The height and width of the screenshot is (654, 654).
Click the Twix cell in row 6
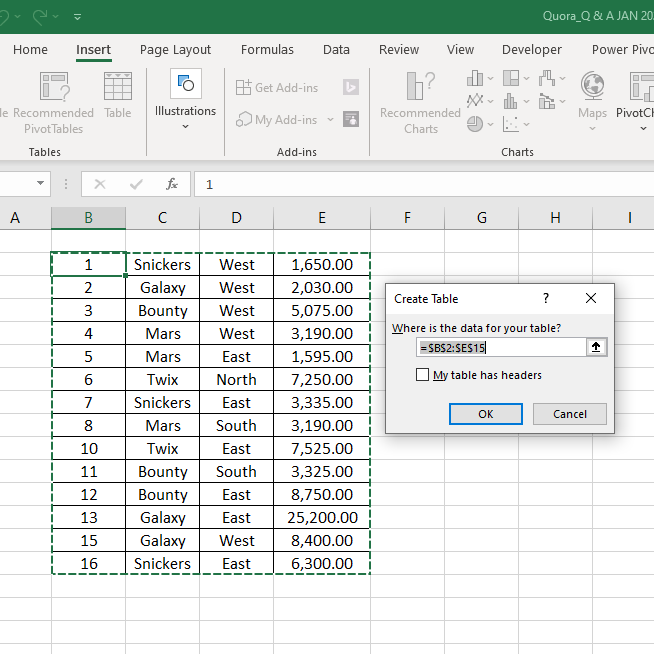[162, 380]
